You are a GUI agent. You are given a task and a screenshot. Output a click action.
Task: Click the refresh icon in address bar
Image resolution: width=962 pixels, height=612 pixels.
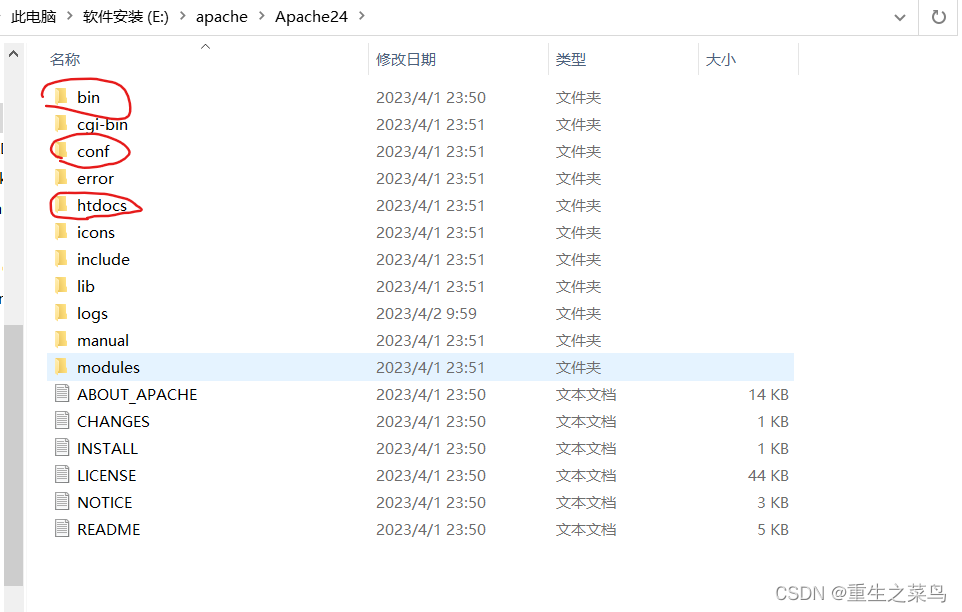click(x=938, y=17)
